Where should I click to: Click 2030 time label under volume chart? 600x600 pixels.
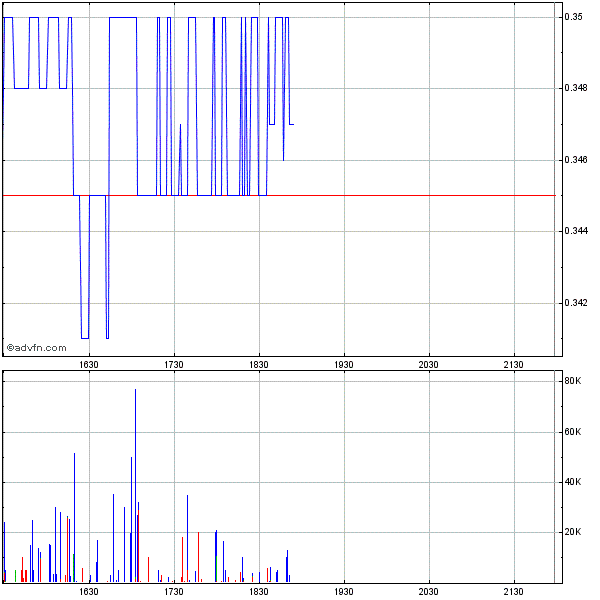[428, 592]
